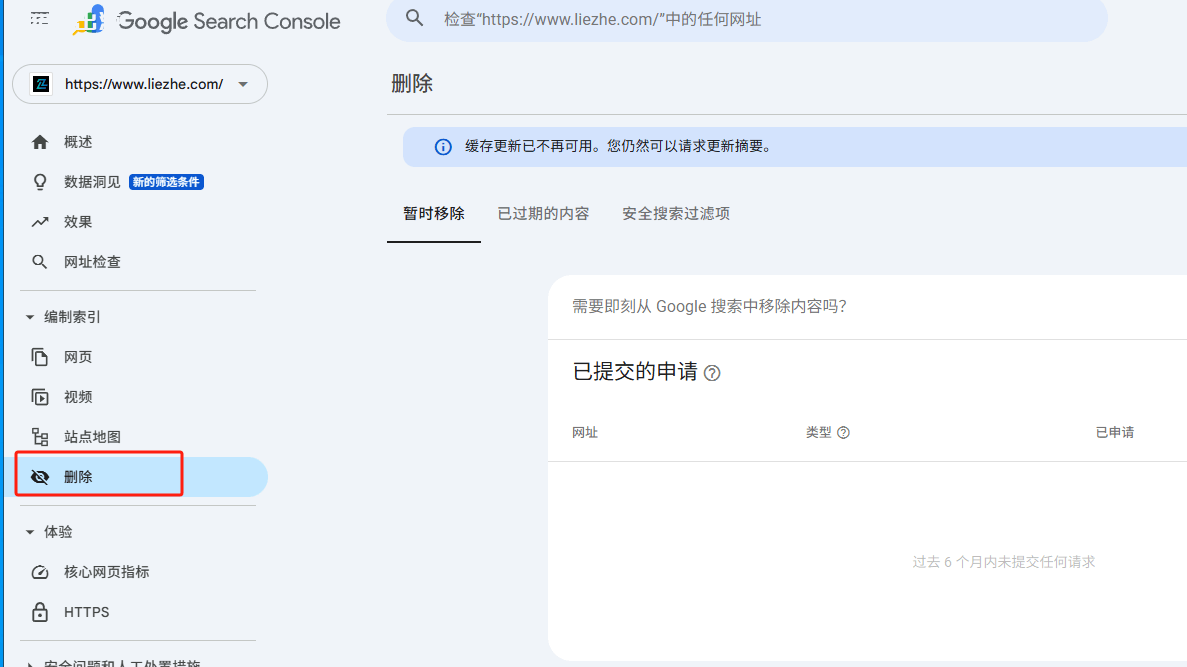Open the 网页 indexing report
Image resolution: width=1187 pixels, height=667 pixels.
[x=78, y=357]
